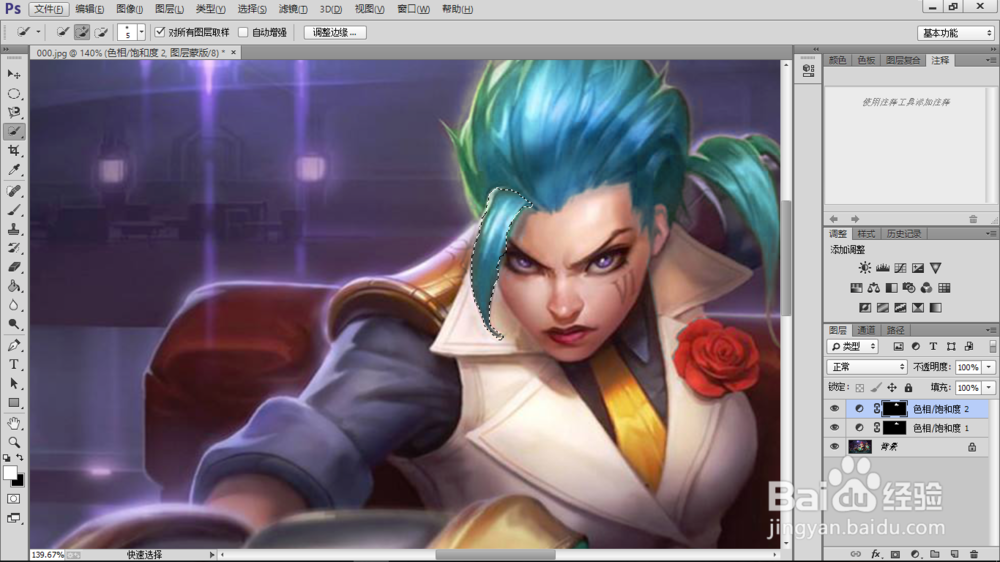Open the brush size picker dropdown

[x=141, y=32]
